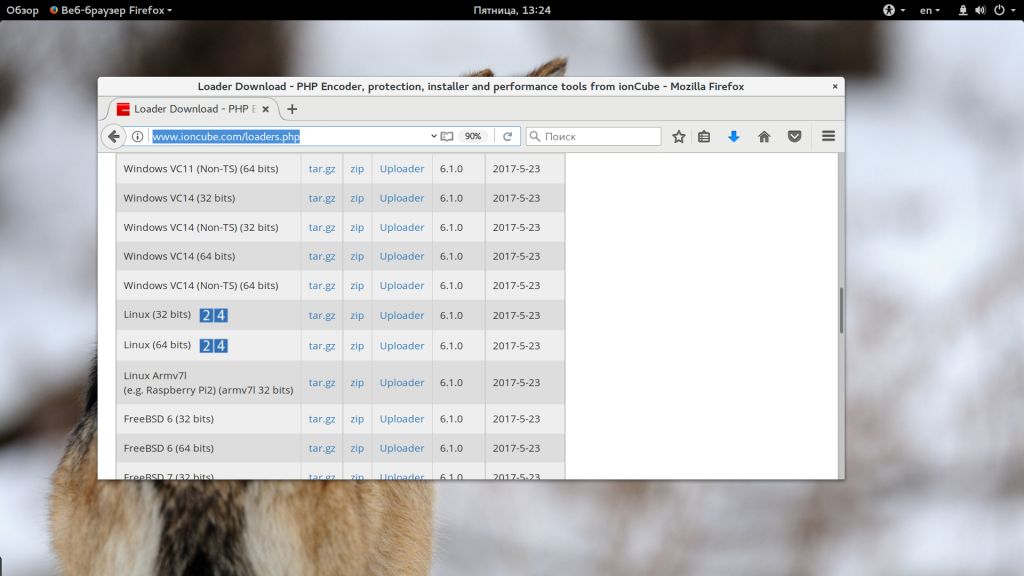
Task: Open the accessibility menu in top panel
Action: coord(894,10)
